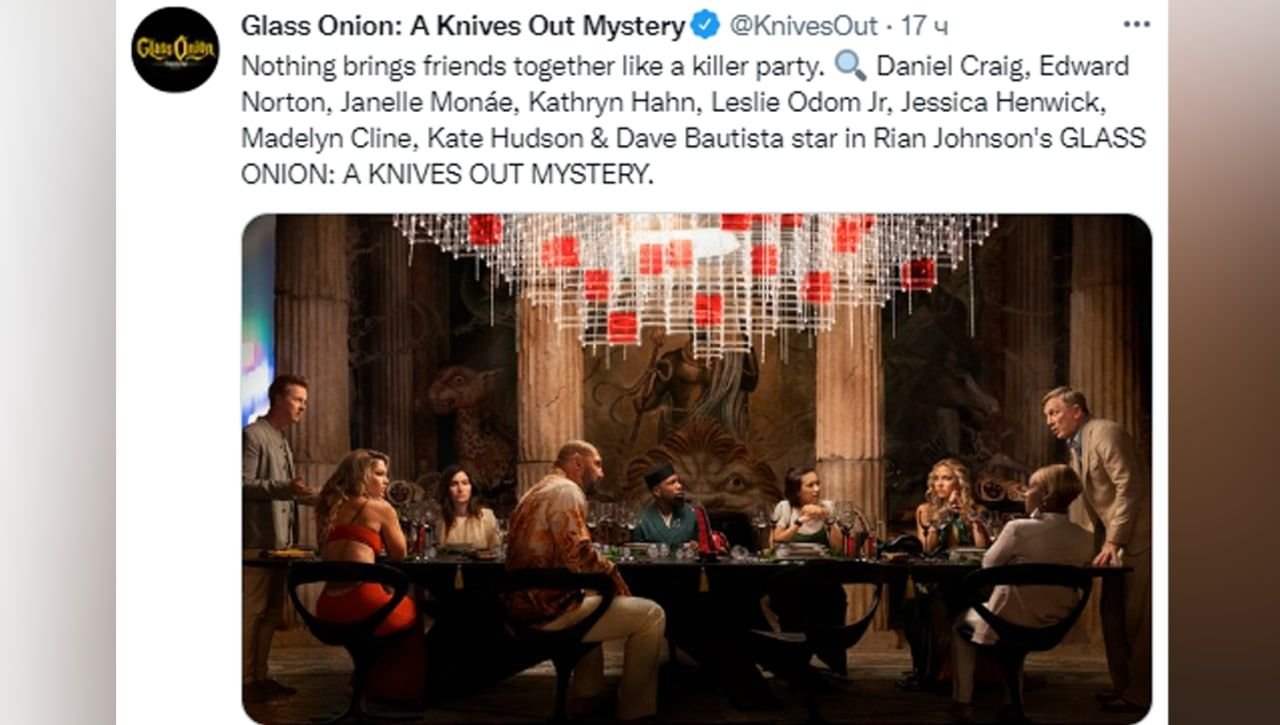Click the magnifying glass emoji in tweet
The image size is (1280, 725).
pyautogui.click(x=850, y=66)
